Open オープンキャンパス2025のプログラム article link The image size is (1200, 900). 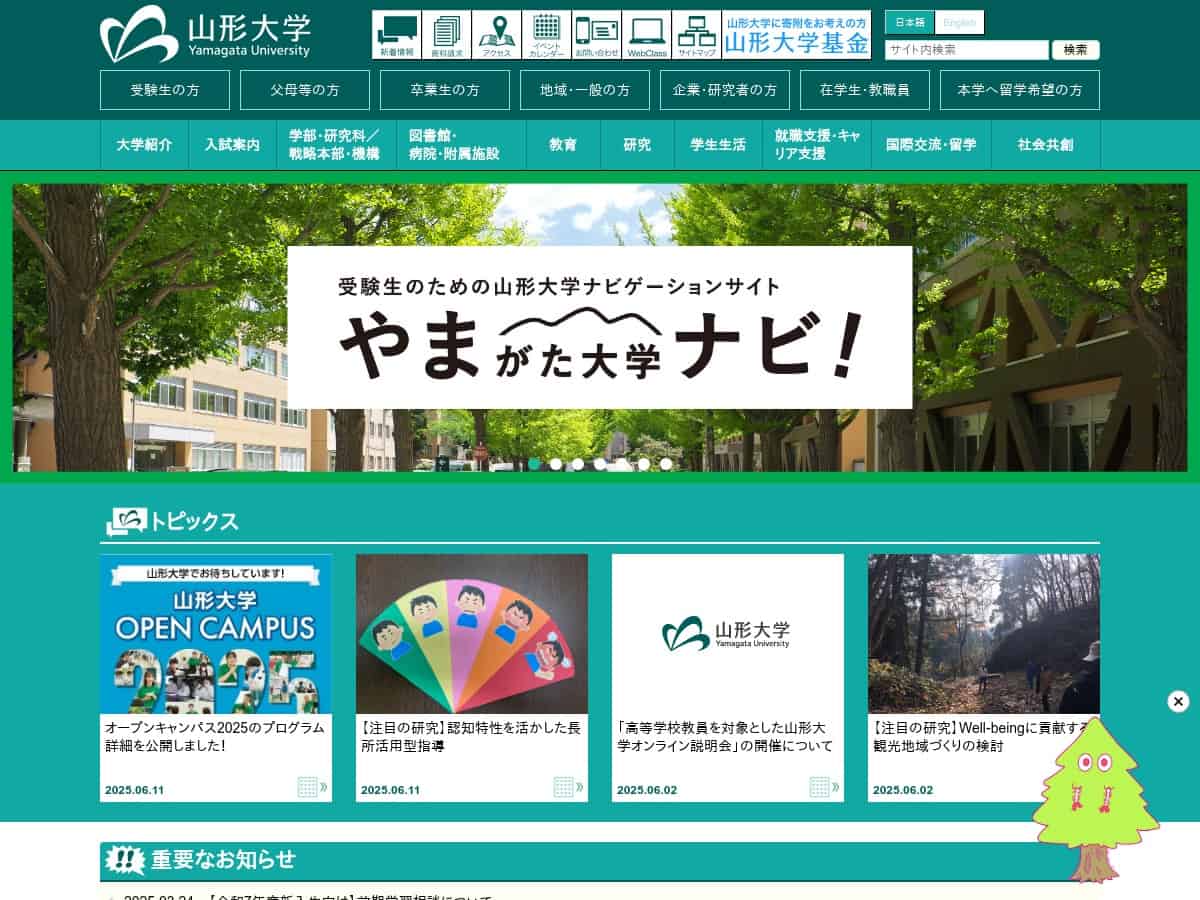pyautogui.click(x=215, y=737)
